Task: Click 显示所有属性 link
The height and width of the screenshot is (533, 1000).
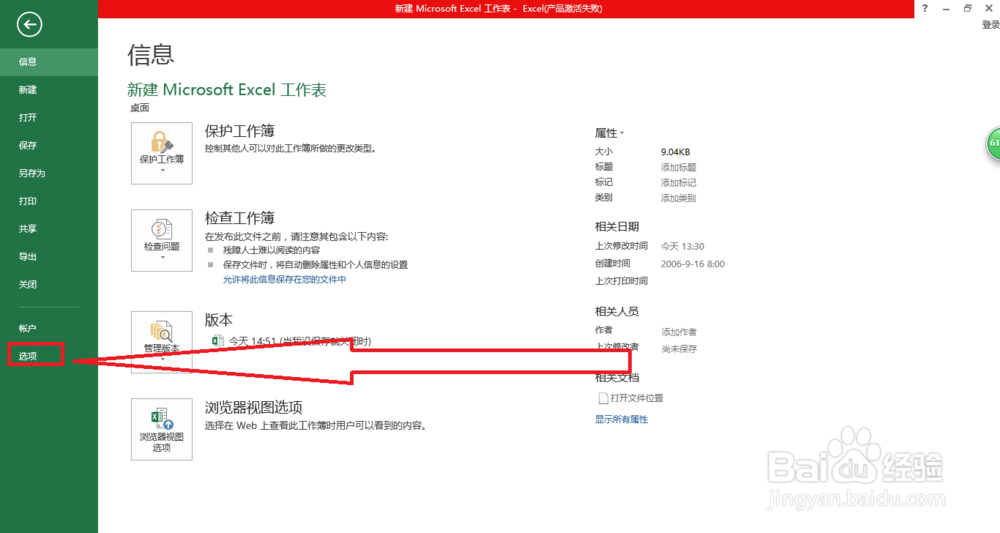Action: tap(621, 419)
